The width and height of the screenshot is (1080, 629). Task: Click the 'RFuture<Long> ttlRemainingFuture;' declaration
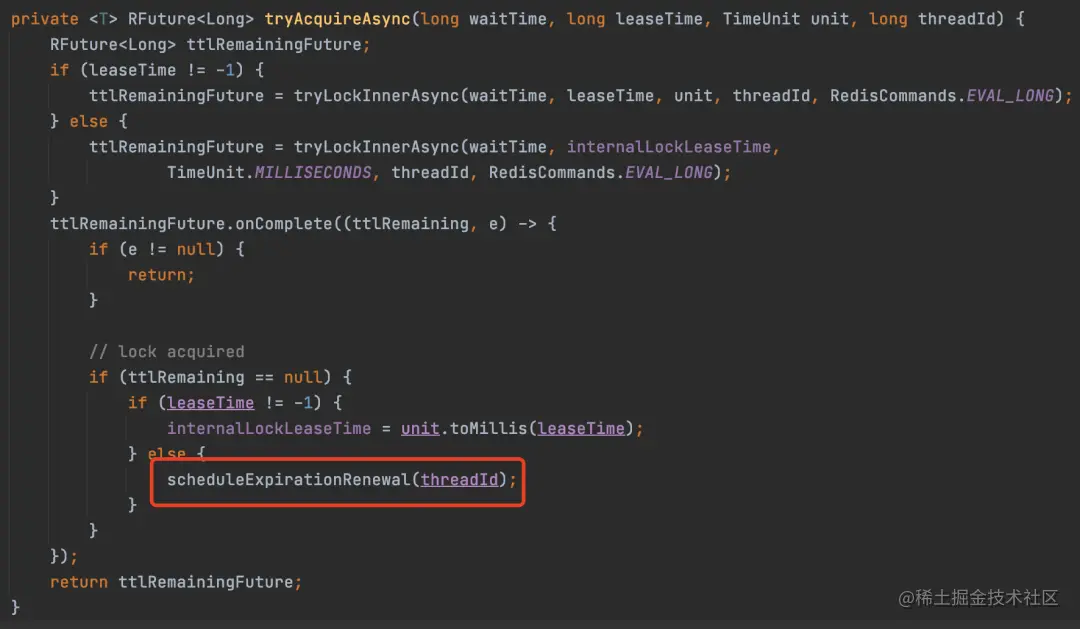pos(210,45)
